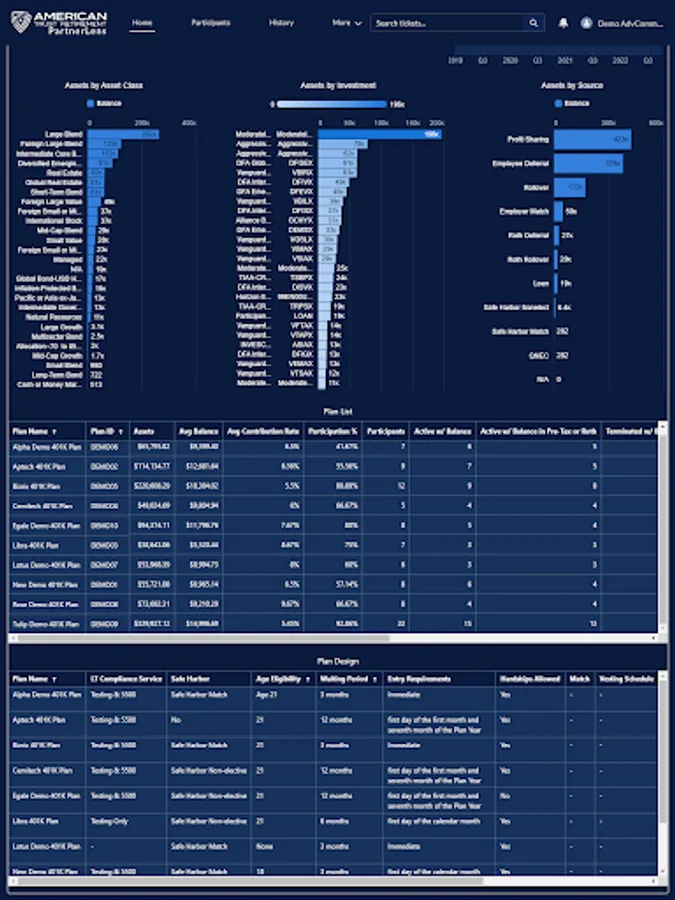675x900 pixels.
Task: Open the Demo AdvComm user menu
Action: point(630,24)
